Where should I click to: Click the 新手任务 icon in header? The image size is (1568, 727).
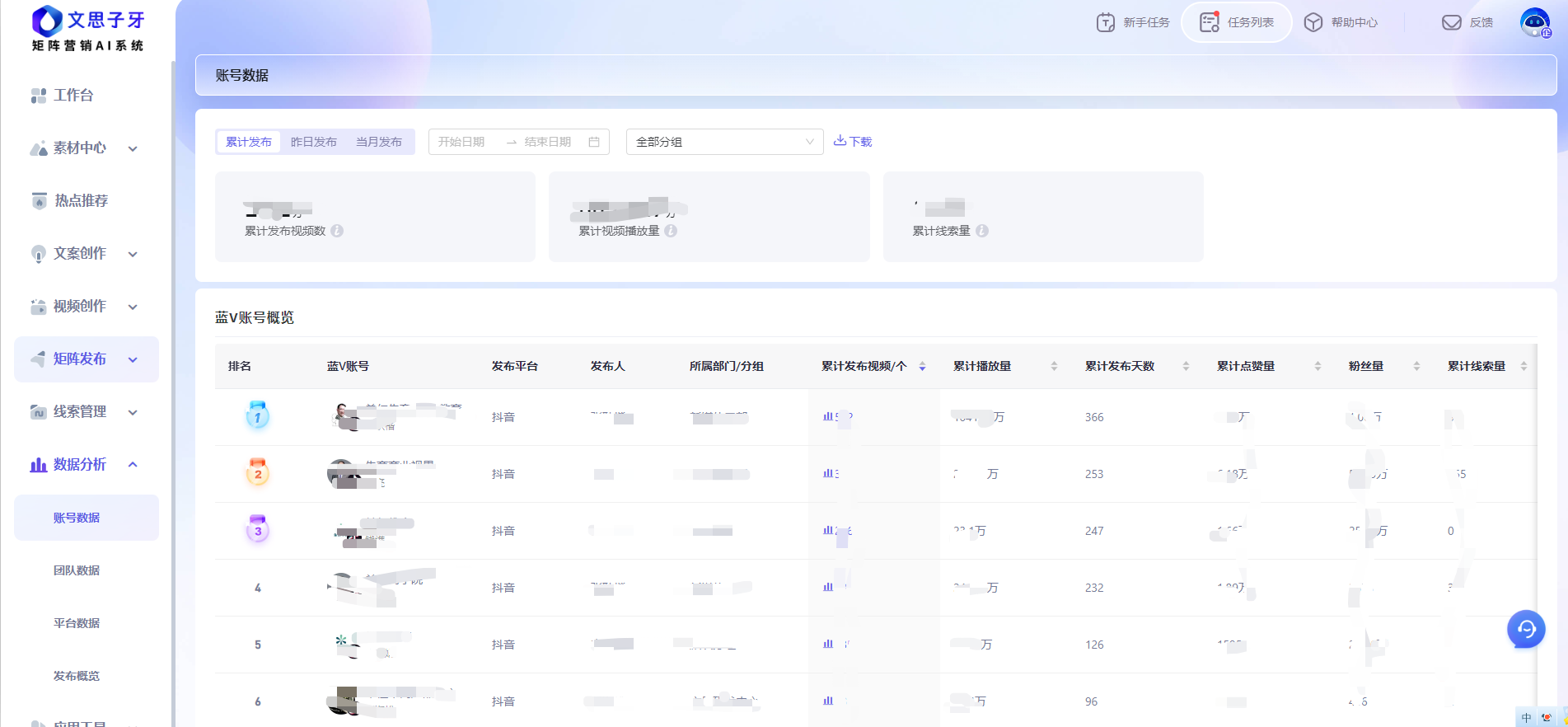click(1106, 22)
